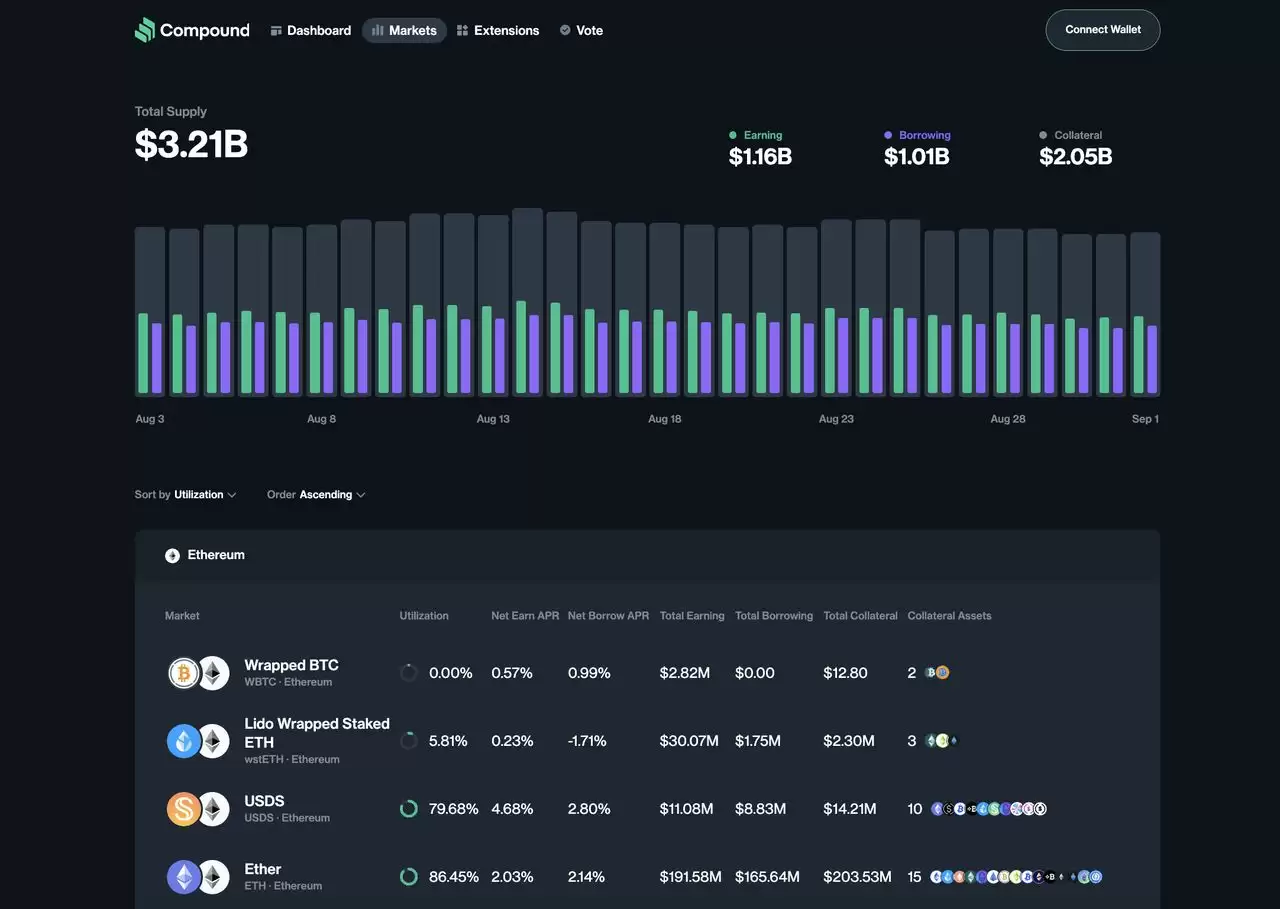Click the Ethereum network icon in section header
The width and height of the screenshot is (1280, 909).
[172, 556]
